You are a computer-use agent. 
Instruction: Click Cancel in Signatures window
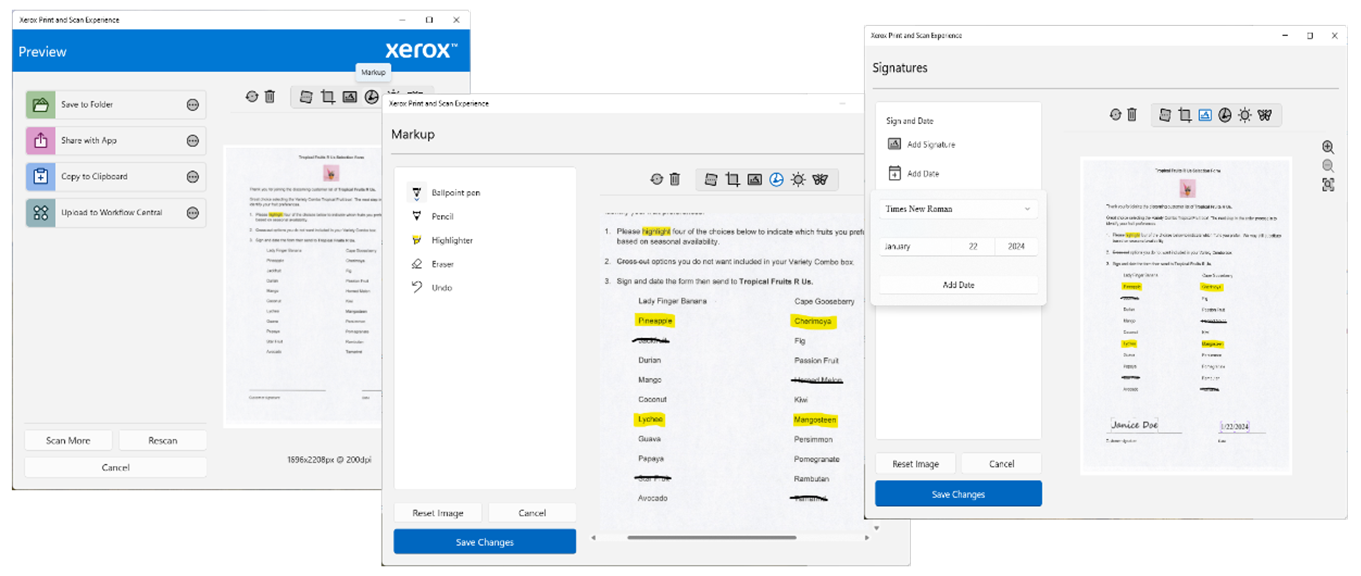pyautogui.click(x=1002, y=464)
